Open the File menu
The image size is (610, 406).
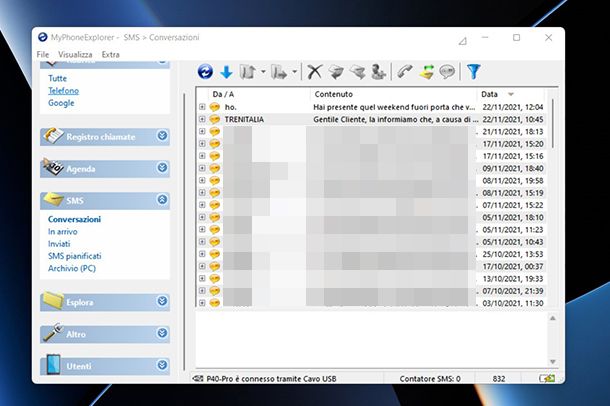(x=43, y=54)
